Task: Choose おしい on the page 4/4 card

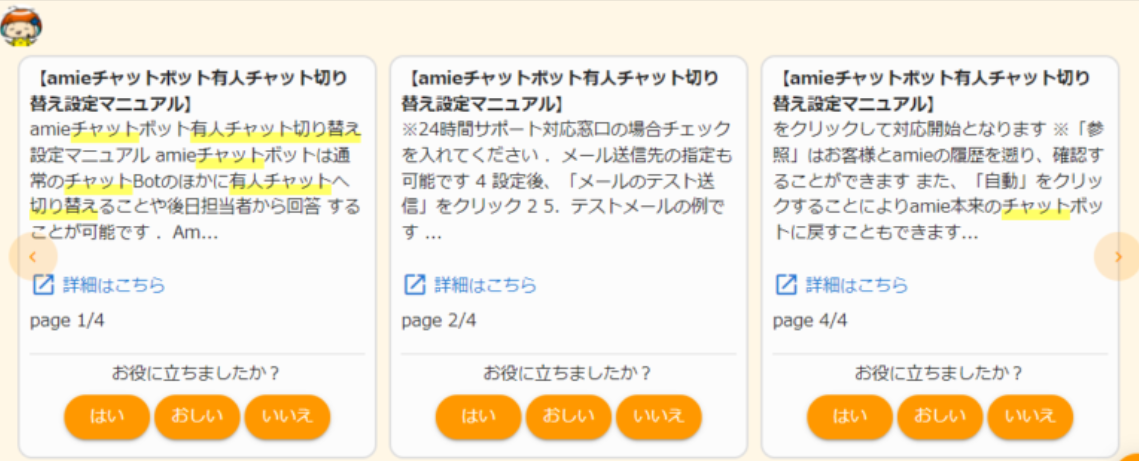Action: point(940,417)
